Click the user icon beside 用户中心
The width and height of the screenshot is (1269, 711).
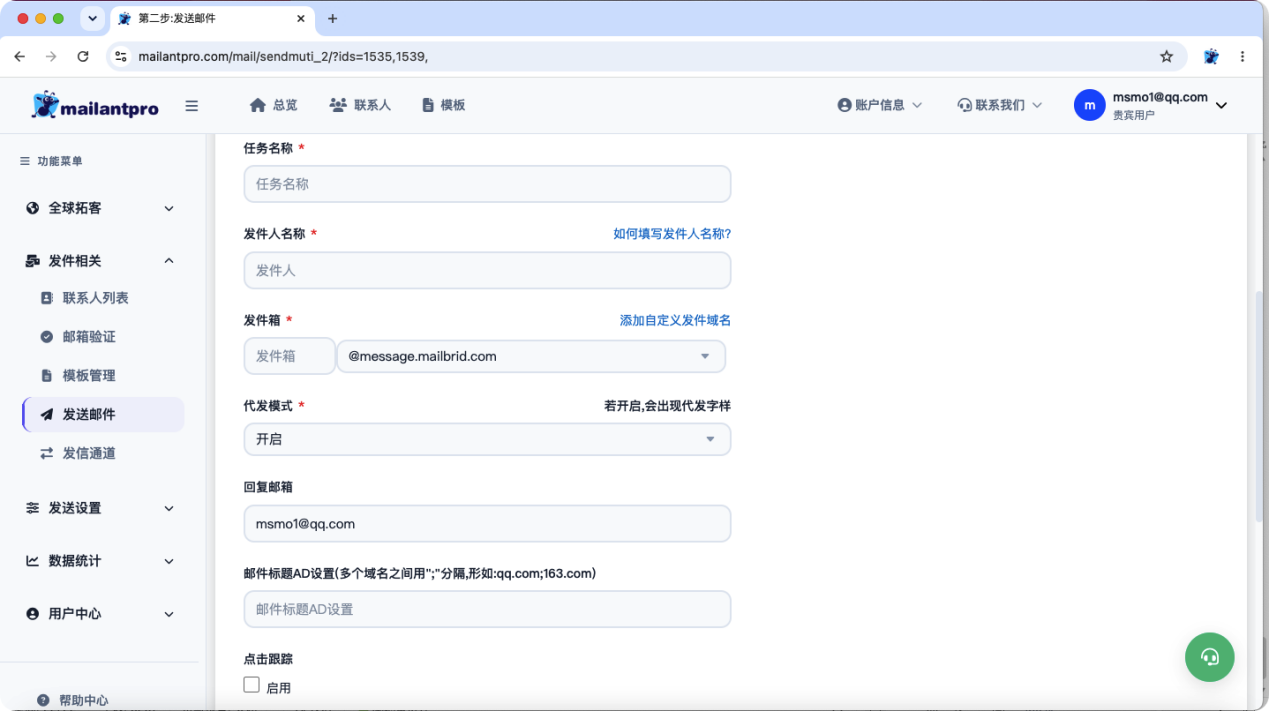32,614
